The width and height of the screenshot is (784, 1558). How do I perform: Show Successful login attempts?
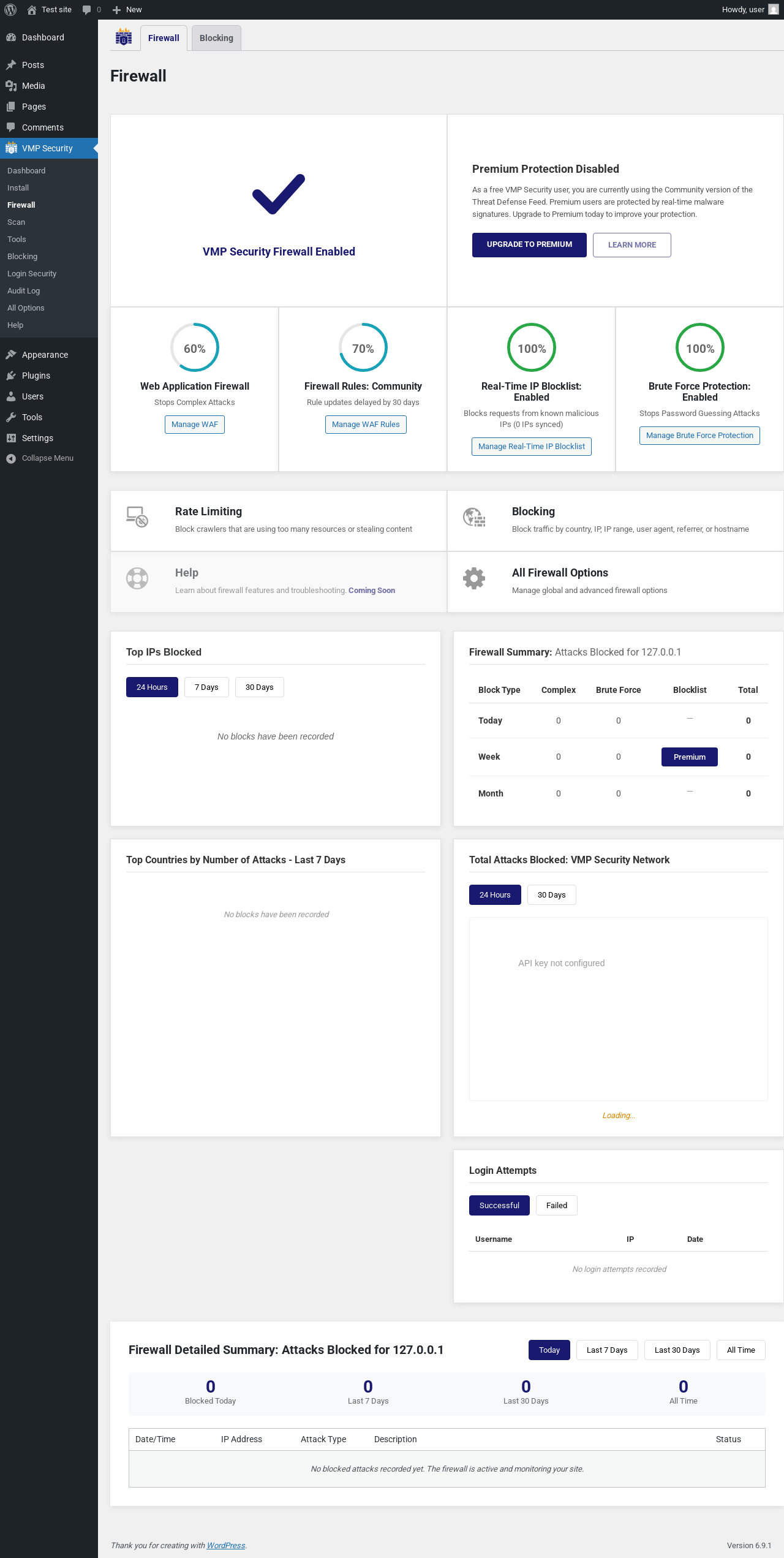pos(499,1206)
